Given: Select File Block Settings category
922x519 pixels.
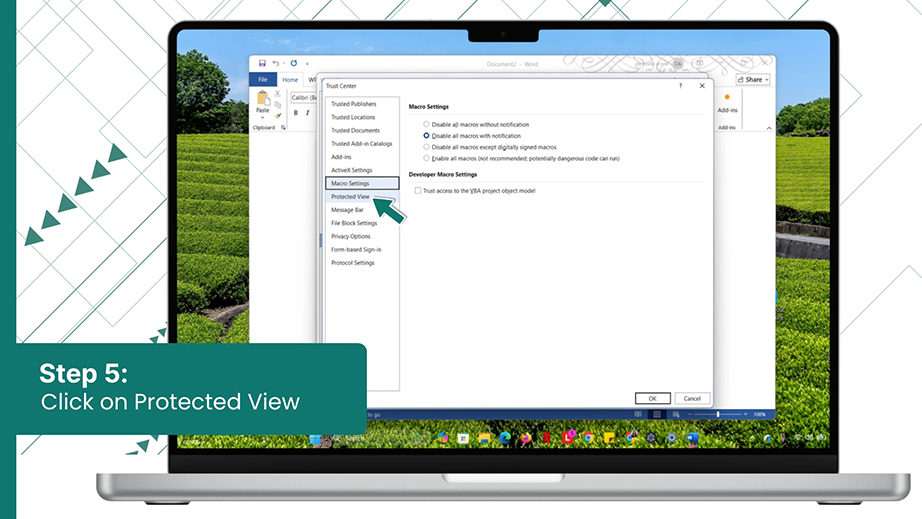Looking at the screenshot, I should 354,223.
